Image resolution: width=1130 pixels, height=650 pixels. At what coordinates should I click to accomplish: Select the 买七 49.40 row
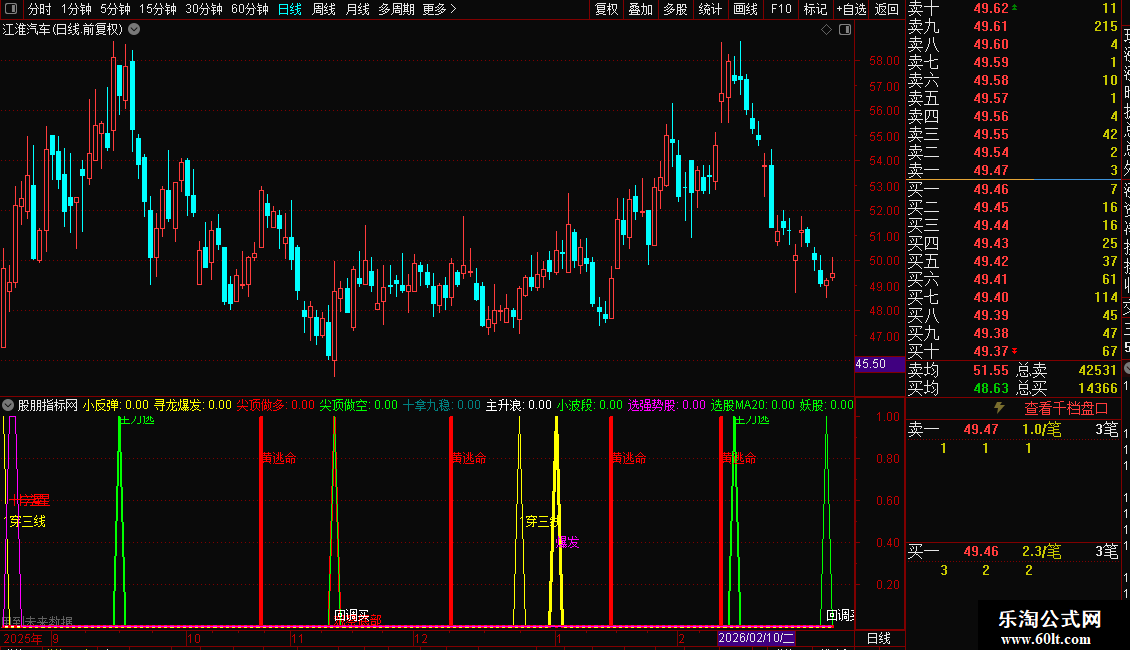click(x=1013, y=297)
